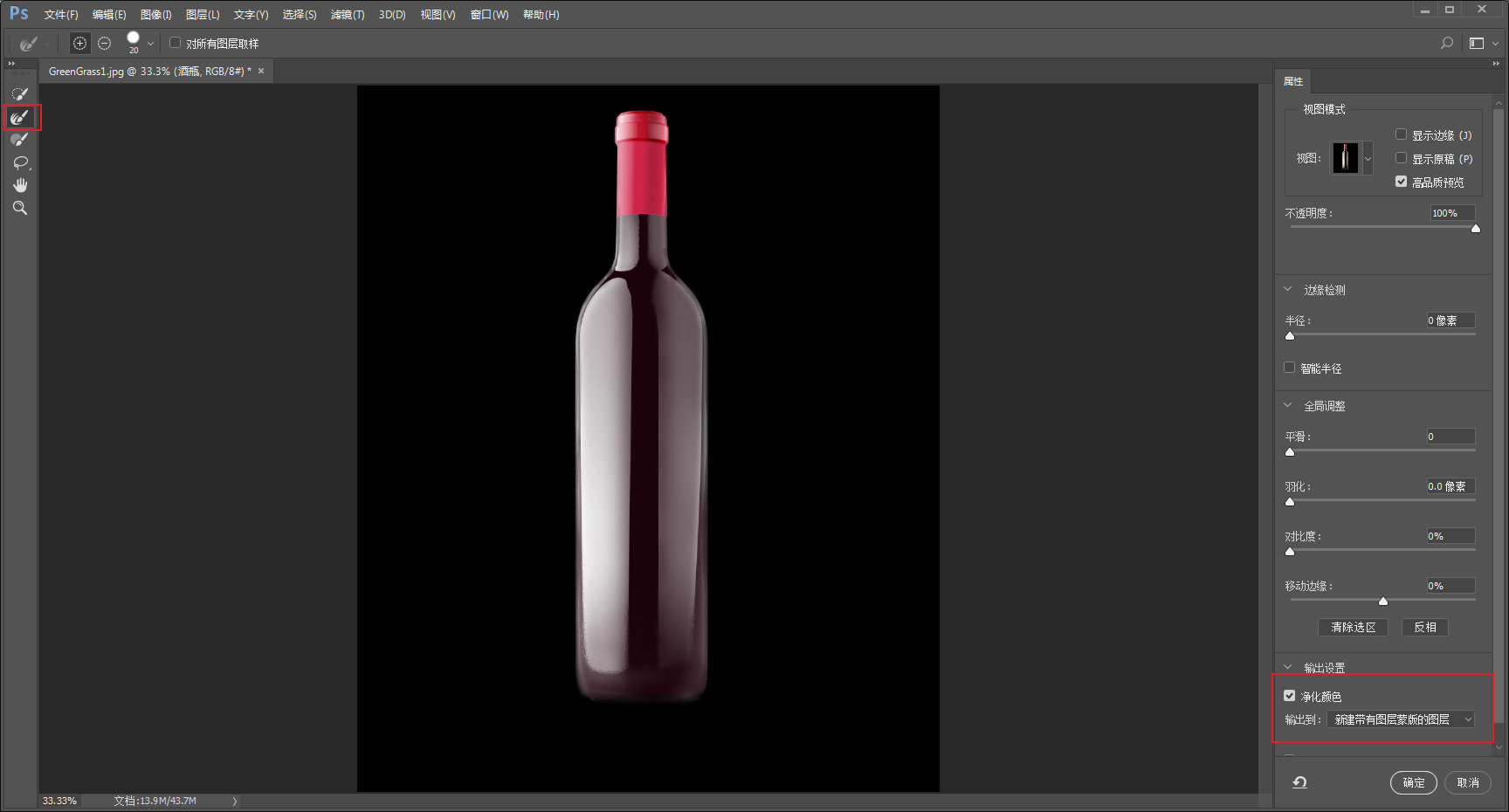Reset the workspace with the undo arrow icon
Image resolution: width=1509 pixels, height=812 pixels.
[1299, 782]
